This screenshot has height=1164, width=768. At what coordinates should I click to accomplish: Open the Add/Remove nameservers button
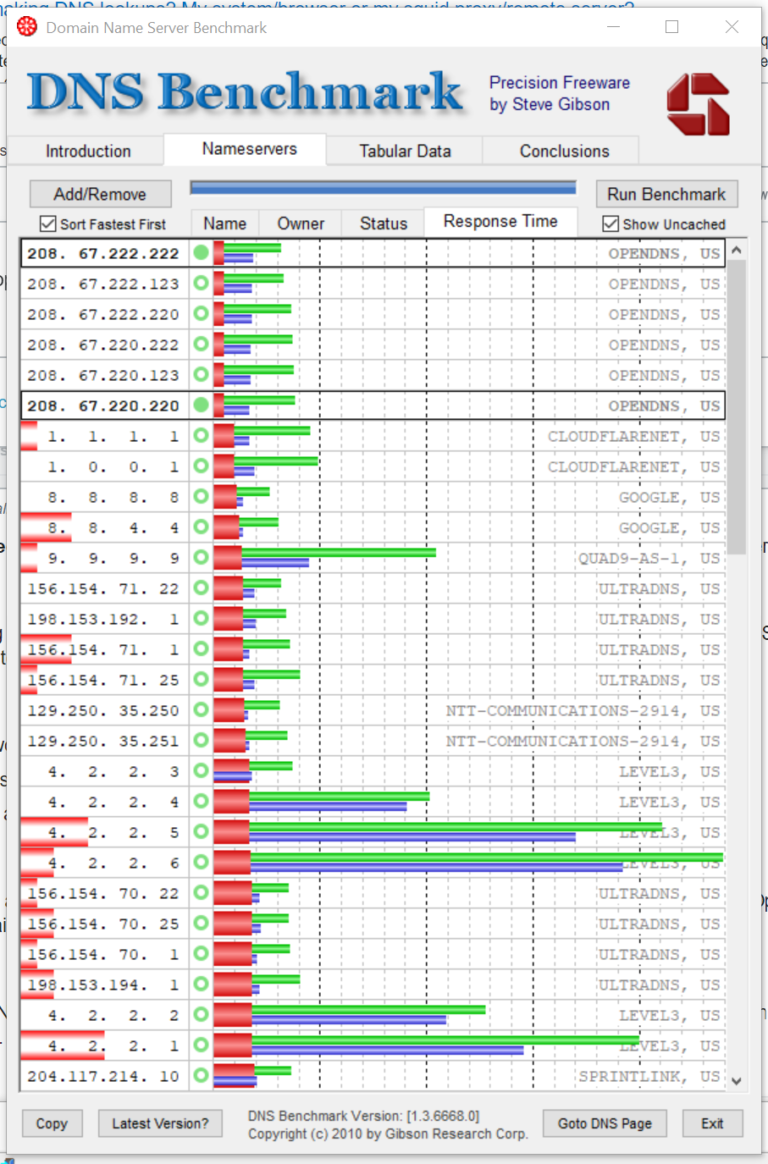tap(100, 194)
